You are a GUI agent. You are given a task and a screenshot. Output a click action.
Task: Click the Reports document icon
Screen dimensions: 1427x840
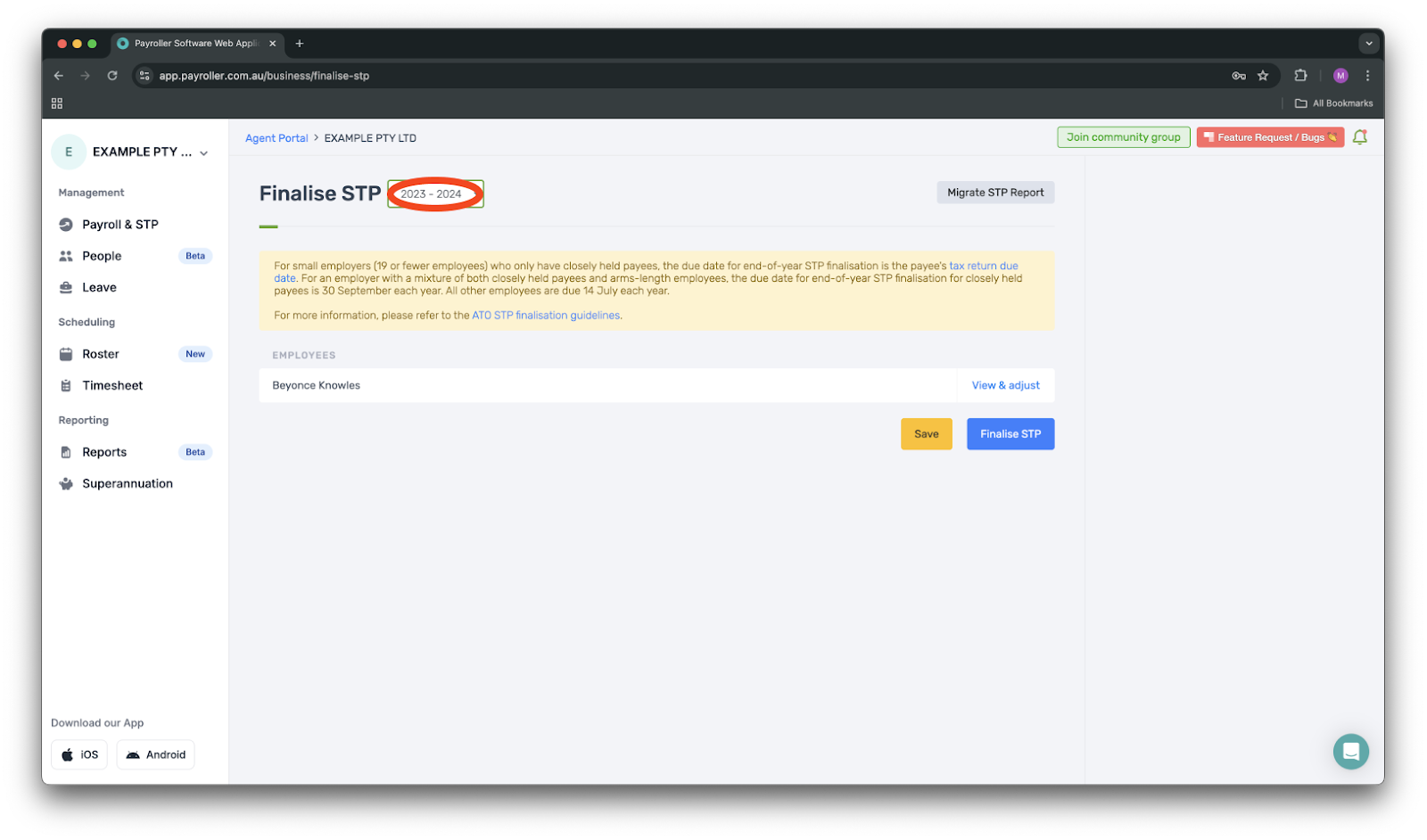[66, 452]
